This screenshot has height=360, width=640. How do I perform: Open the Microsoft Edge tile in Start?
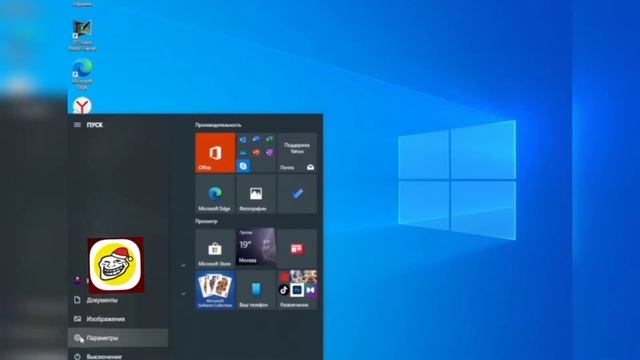(215, 194)
